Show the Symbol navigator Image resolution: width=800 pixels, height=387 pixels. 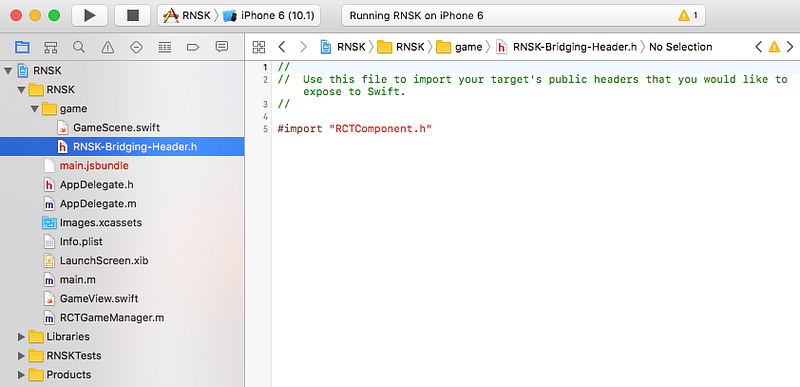[x=50, y=47]
